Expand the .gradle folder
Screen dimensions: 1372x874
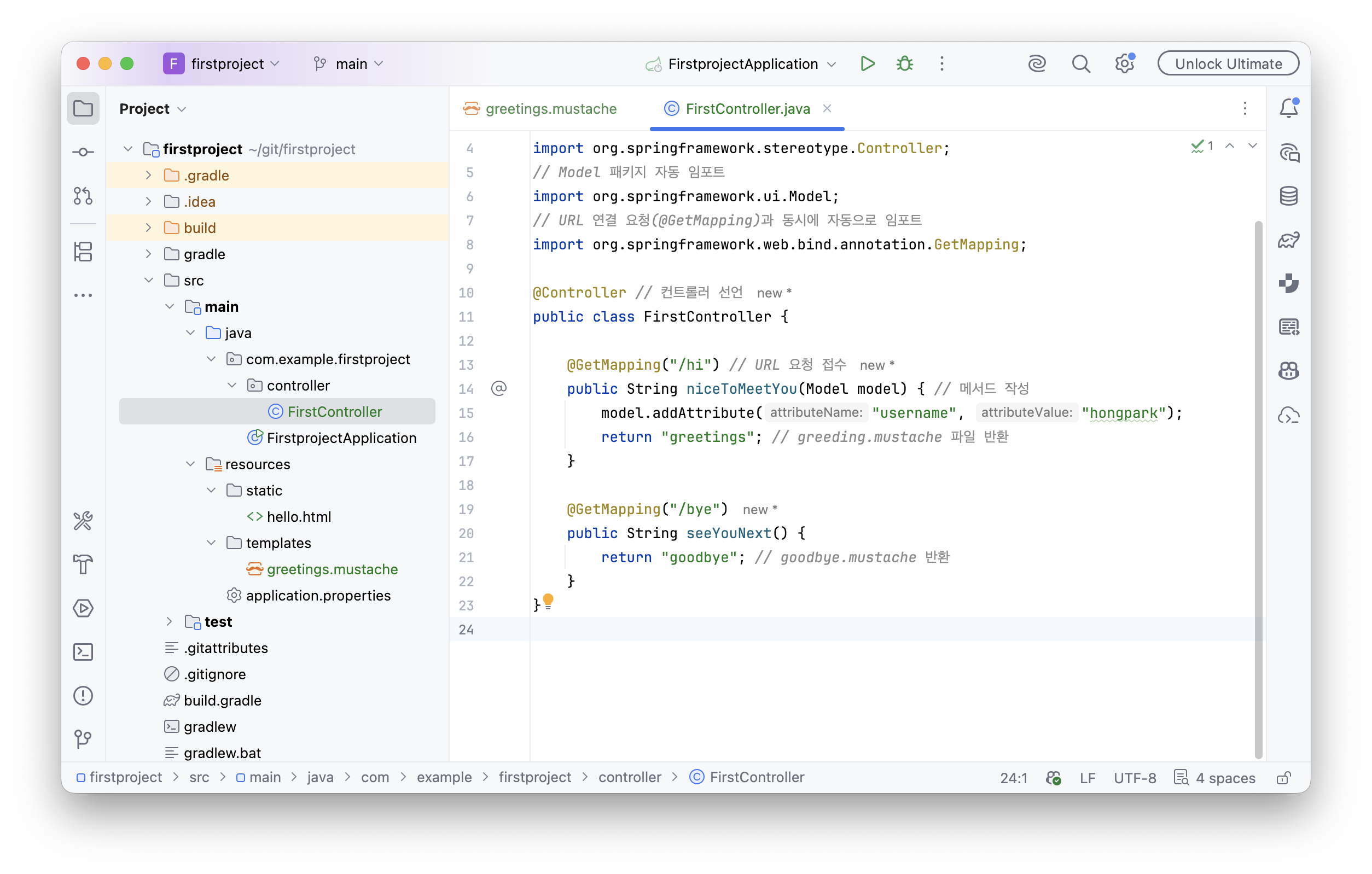click(x=148, y=176)
